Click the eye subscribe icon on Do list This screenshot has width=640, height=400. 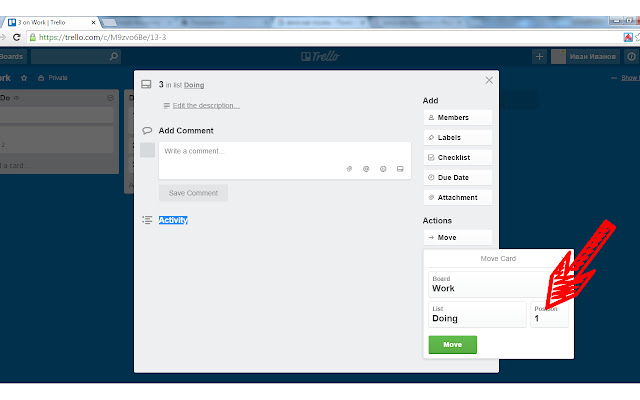tap(17, 98)
